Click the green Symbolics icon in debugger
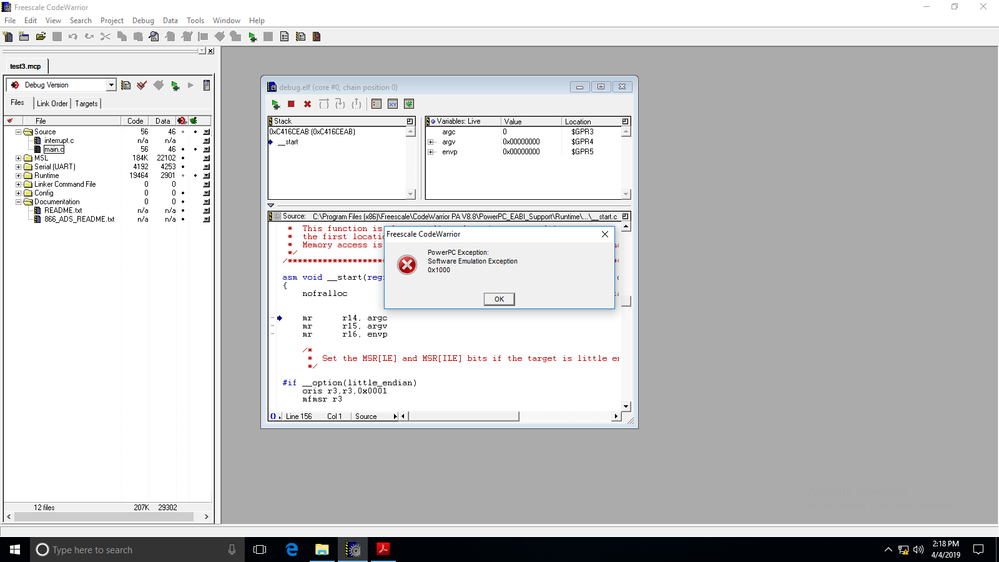 coord(409,104)
